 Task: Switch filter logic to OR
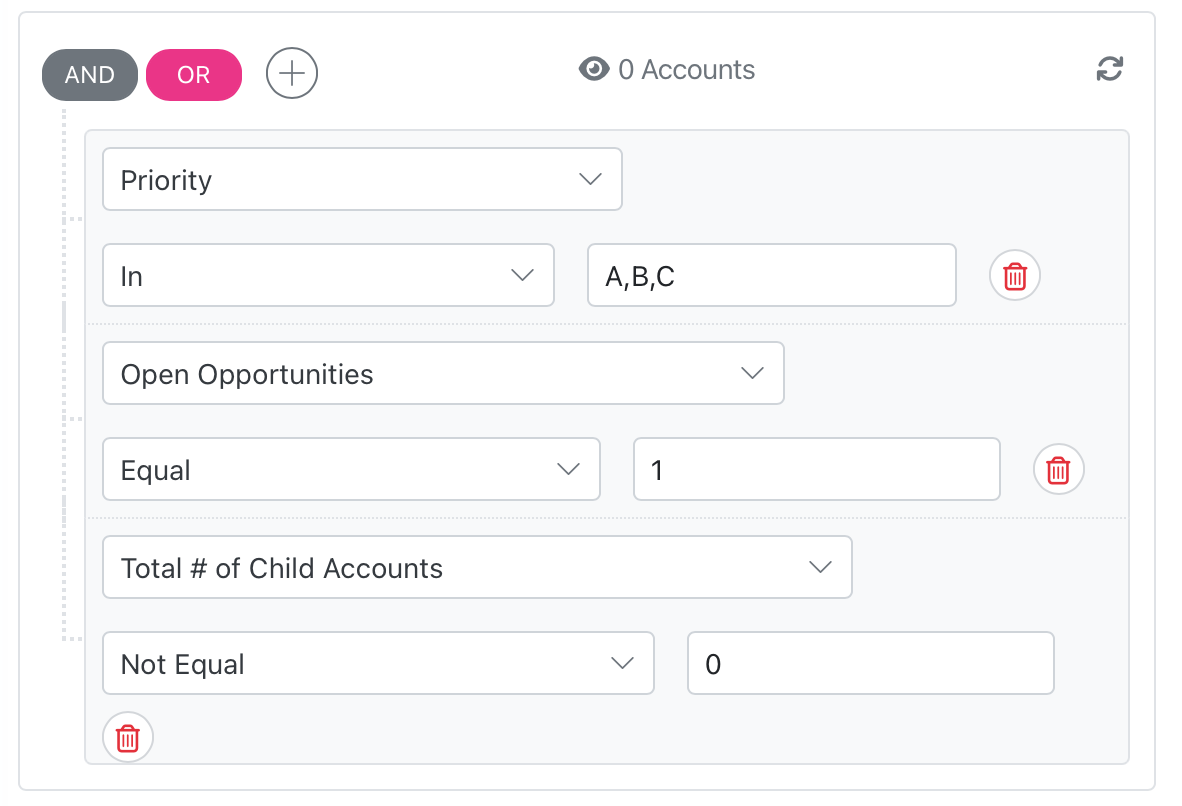pos(194,75)
